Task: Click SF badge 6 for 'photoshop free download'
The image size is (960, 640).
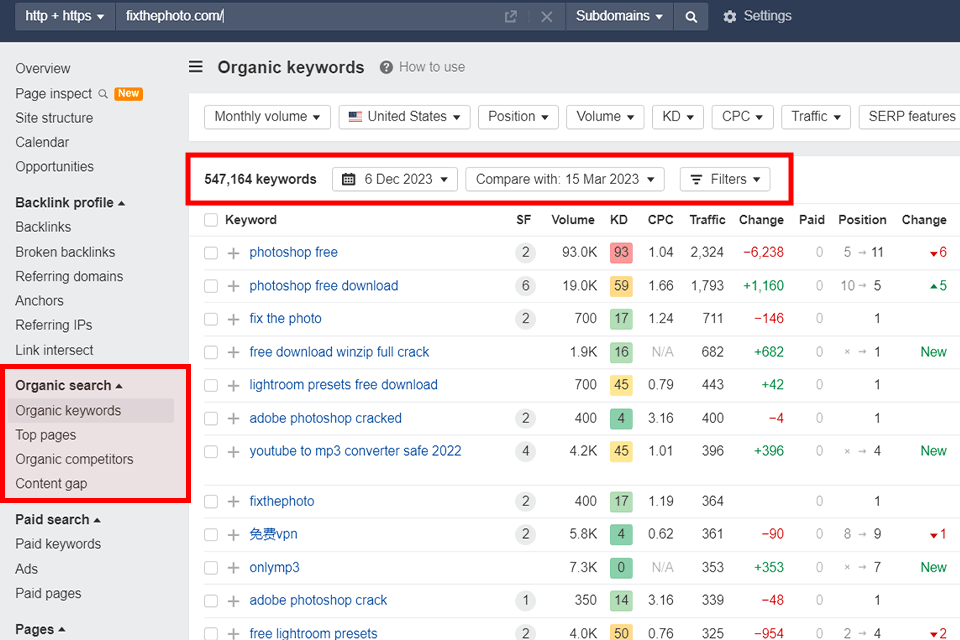Action: coord(525,285)
